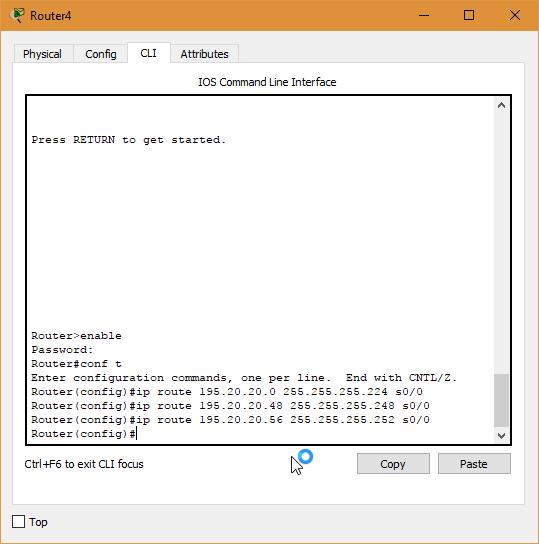Viewport: 539px width, 544px height.
Task: Click the 'Press RETURN to get started' line
Action: point(129,140)
